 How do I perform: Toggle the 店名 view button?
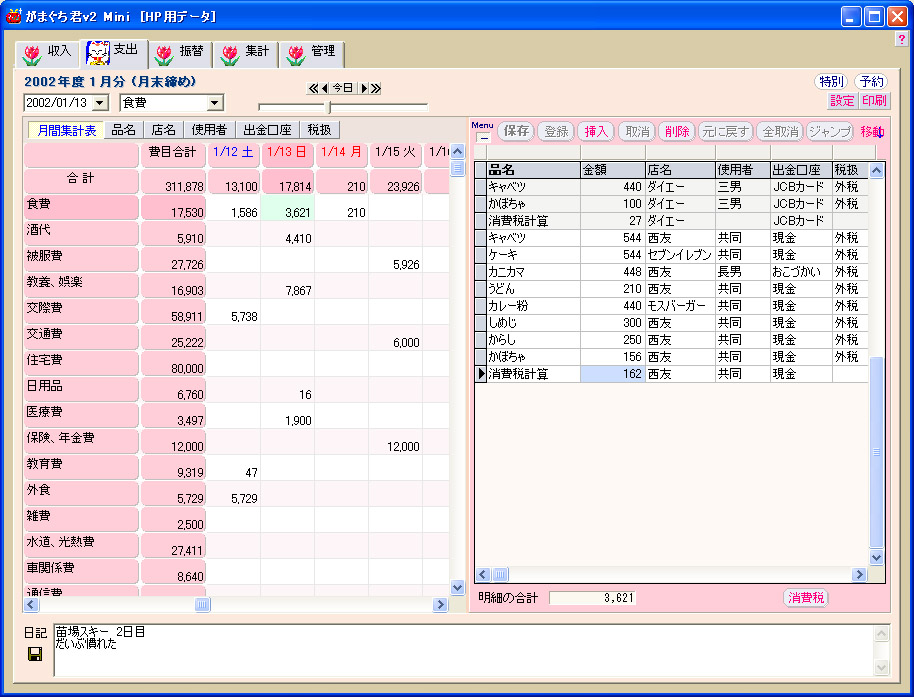point(163,130)
